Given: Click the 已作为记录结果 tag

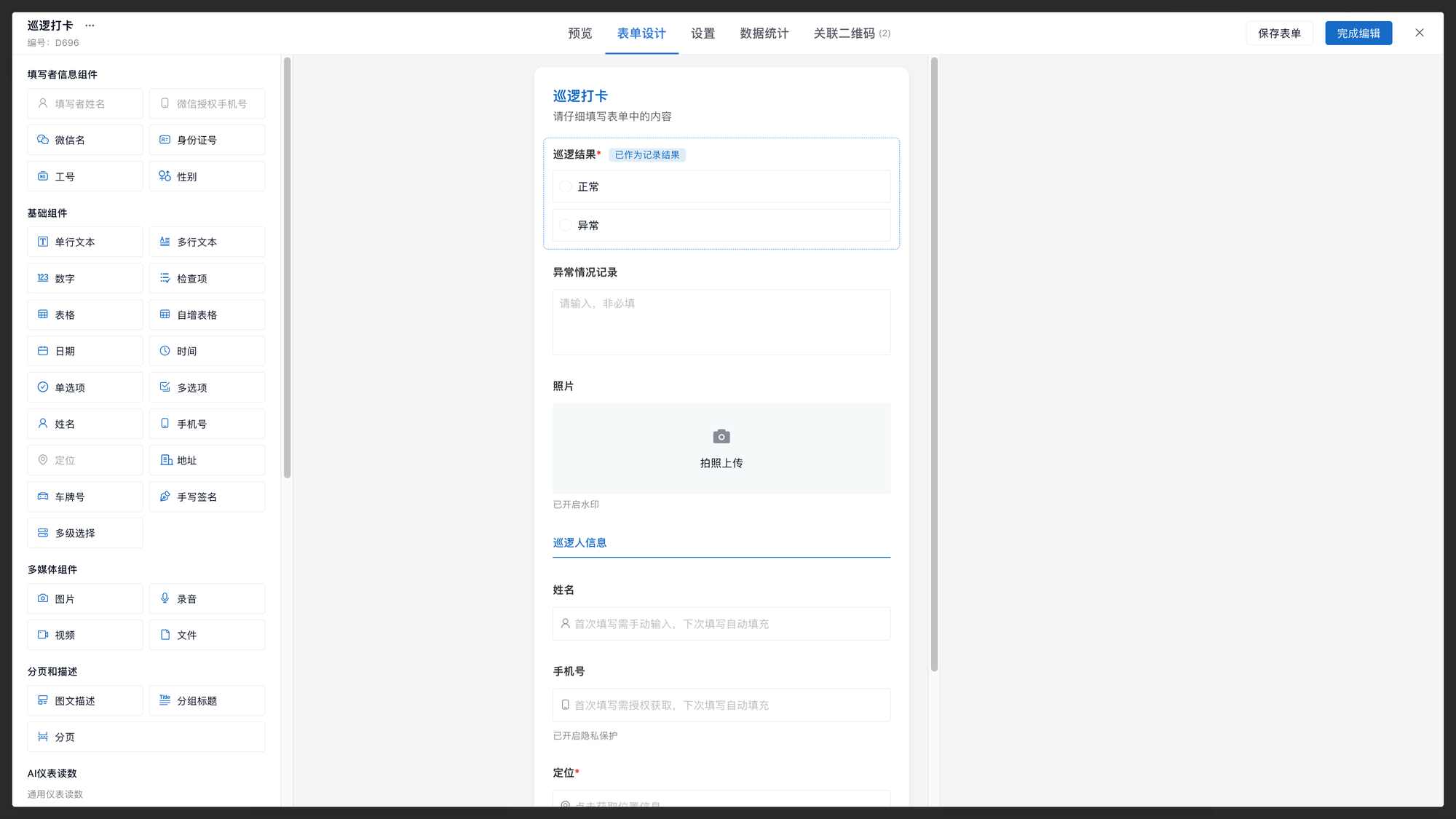Looking at the screenshot, I should point(647,155).
